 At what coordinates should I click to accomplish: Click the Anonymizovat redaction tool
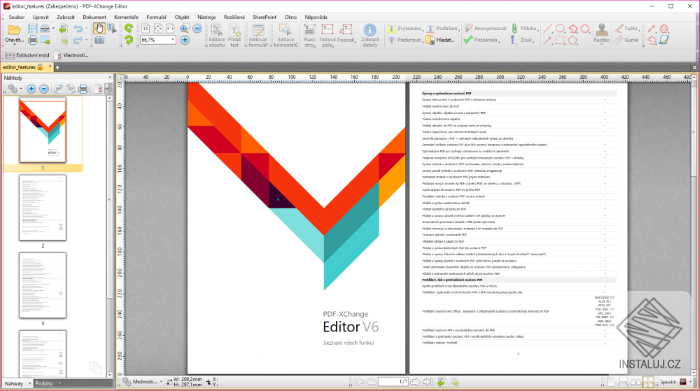[x=485, y=29]
